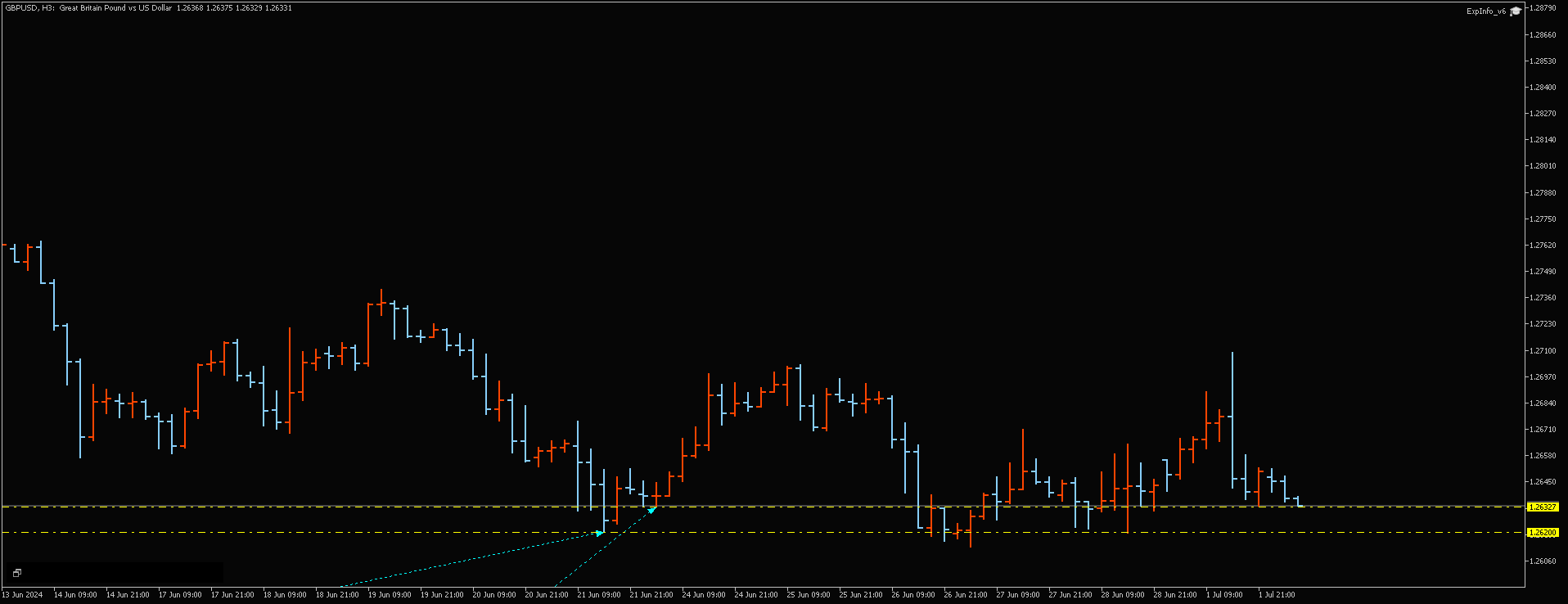Click the 27 Jun 21:00 time label

(1070, 595)
